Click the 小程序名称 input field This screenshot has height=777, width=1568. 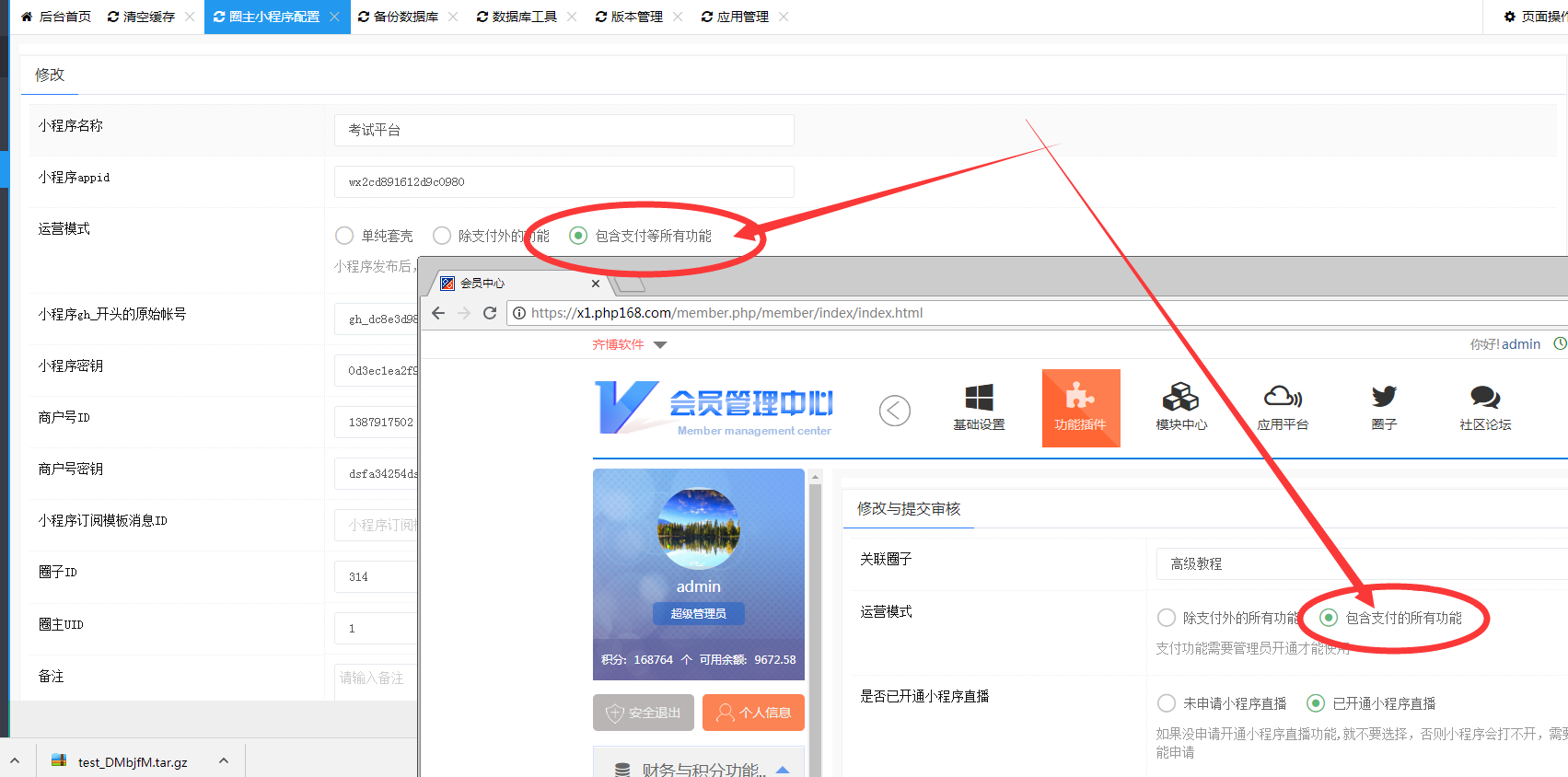click(563, 130)
